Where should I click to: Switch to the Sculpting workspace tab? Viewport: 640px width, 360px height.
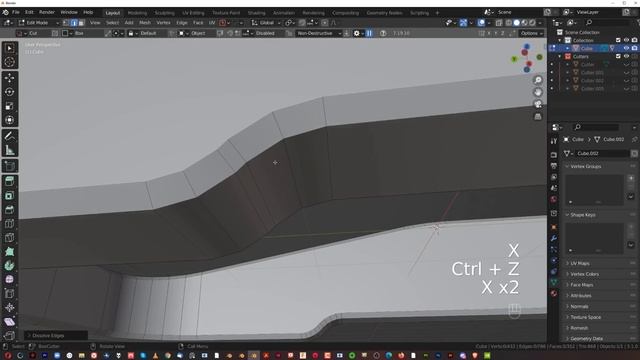(164, 13)
